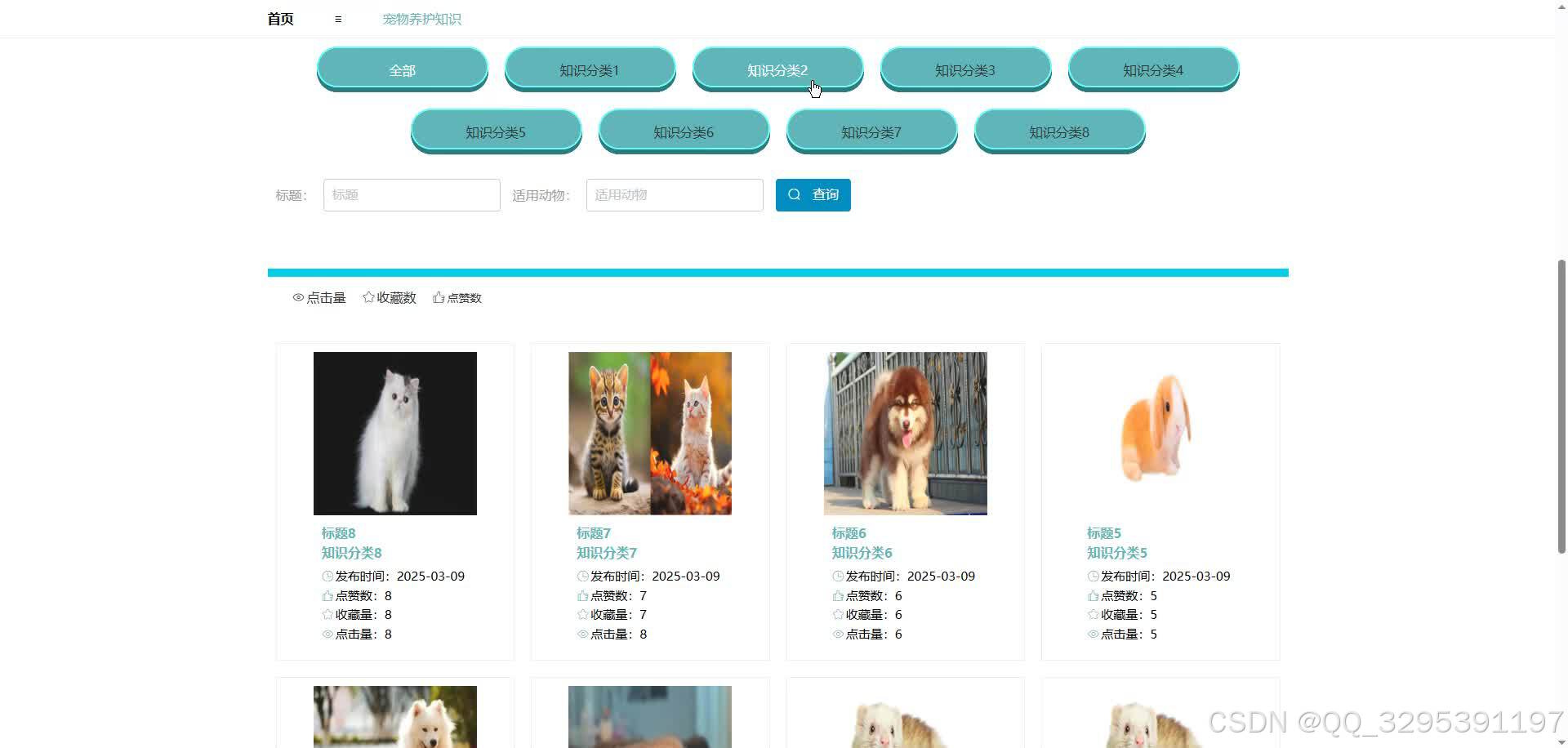Click the eye icon on the 标题8 card
Image resolution: width=1568 pixels, height=748 pixels.
(x=327, y=634)
